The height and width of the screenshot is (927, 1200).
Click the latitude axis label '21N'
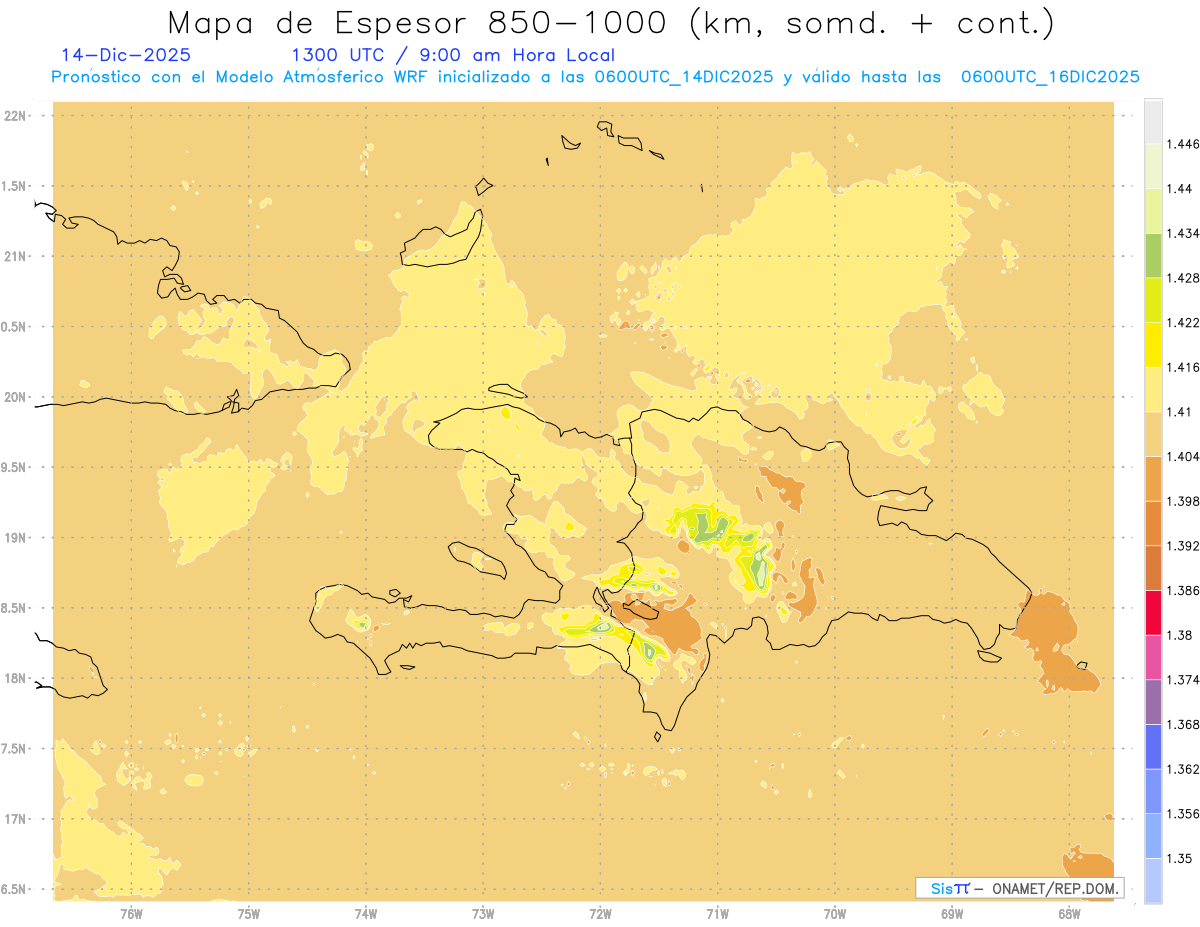click(x=16, y=256)
